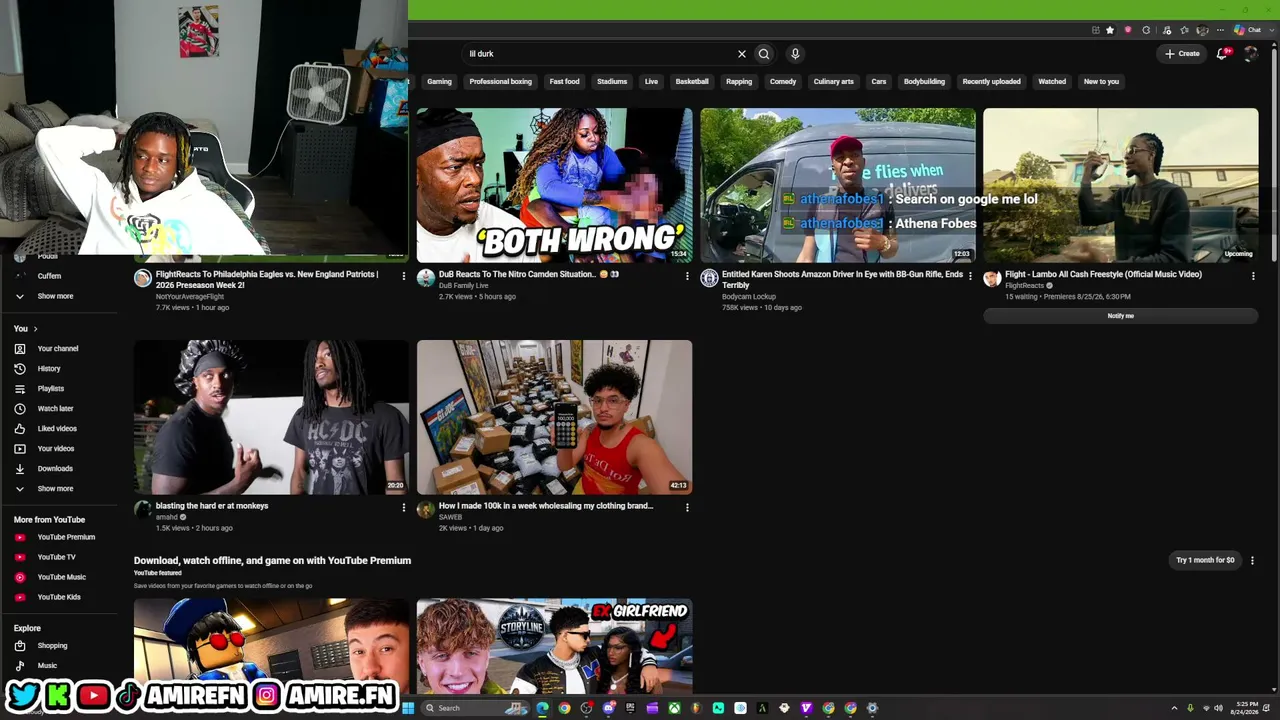Open the wholesaling clothing brand video thumbnail

point(554,417)
